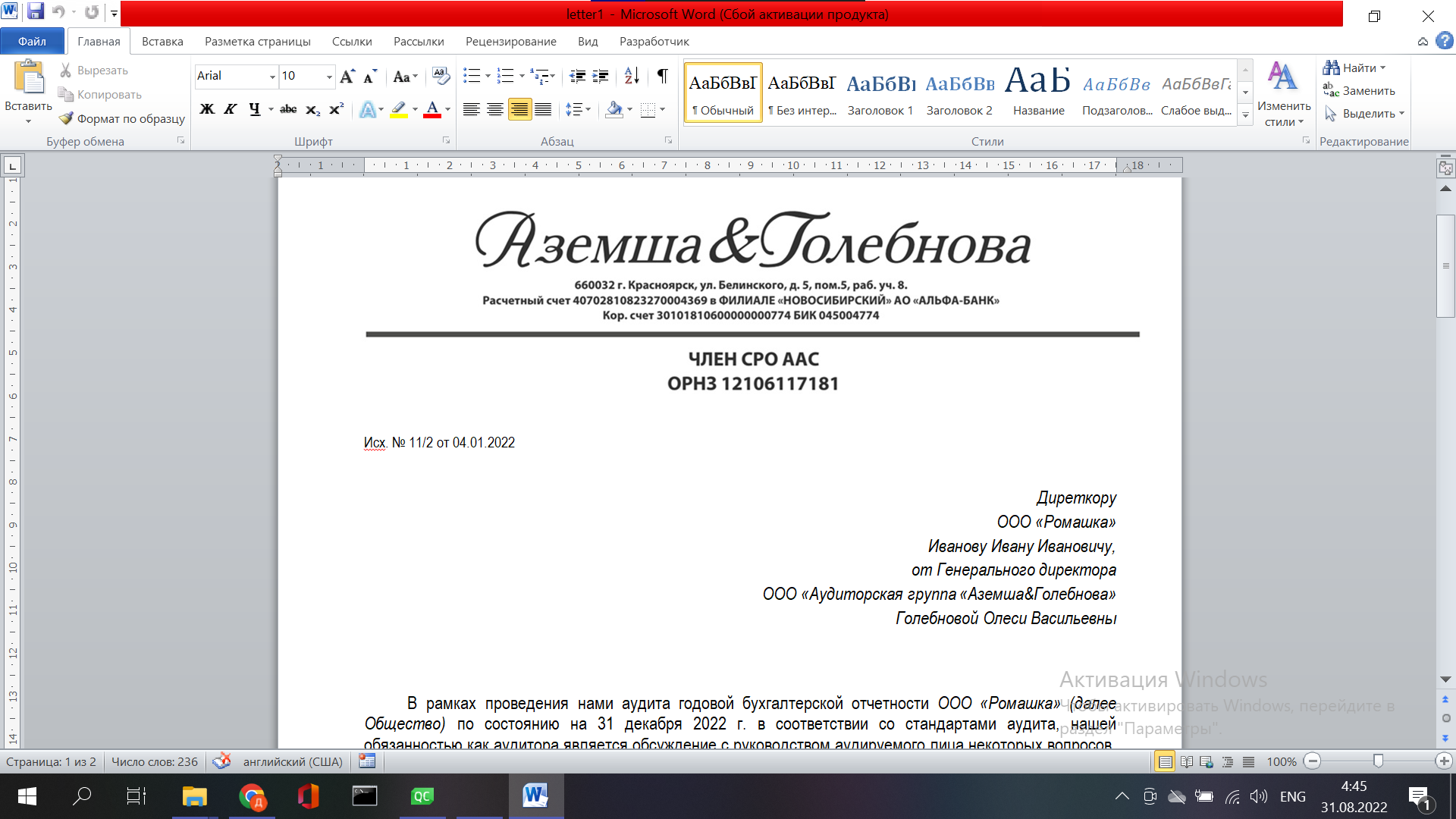The image size is (1456, 819).
Task: Toggle the show paragraph marks button (¶)
Action: click(663, 76)
